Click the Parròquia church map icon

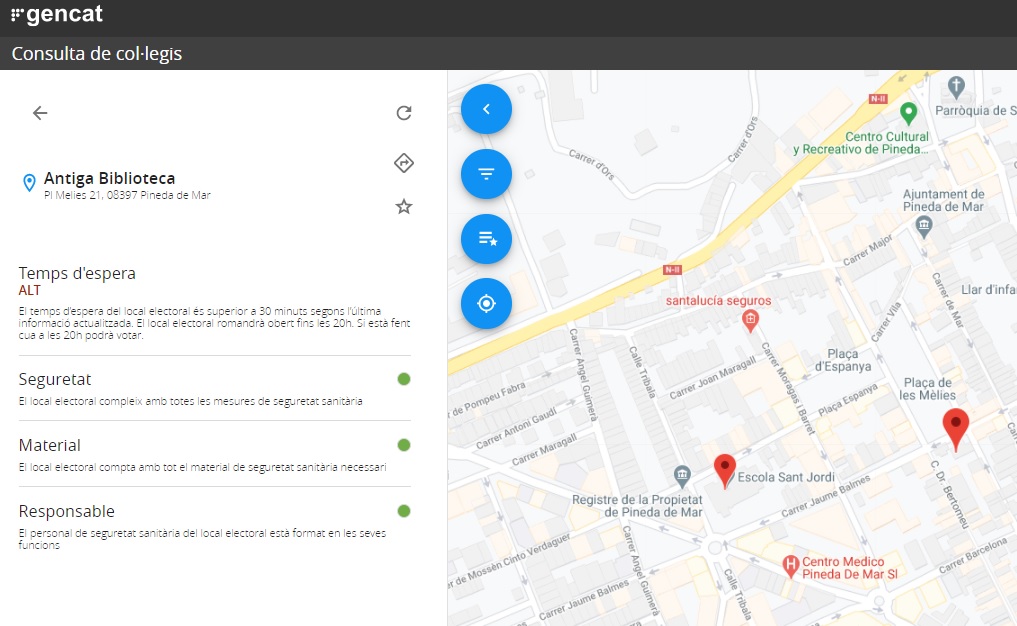[x=956, y=86]
